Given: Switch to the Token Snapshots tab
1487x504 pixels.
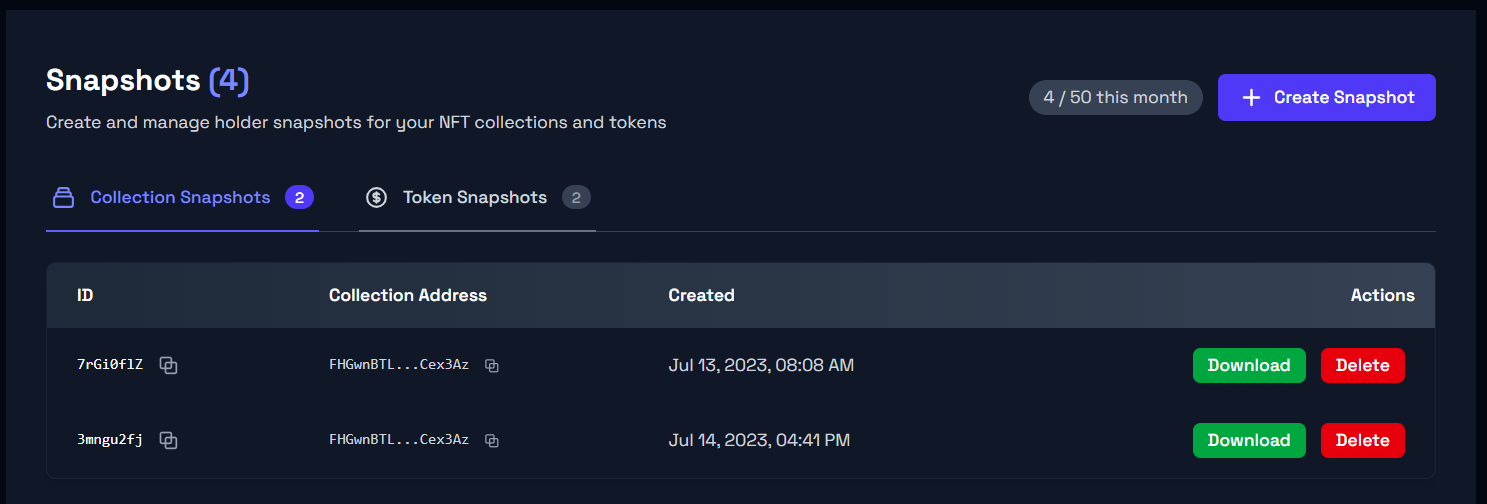Looking at the screenshot, I should coord(475,198).
